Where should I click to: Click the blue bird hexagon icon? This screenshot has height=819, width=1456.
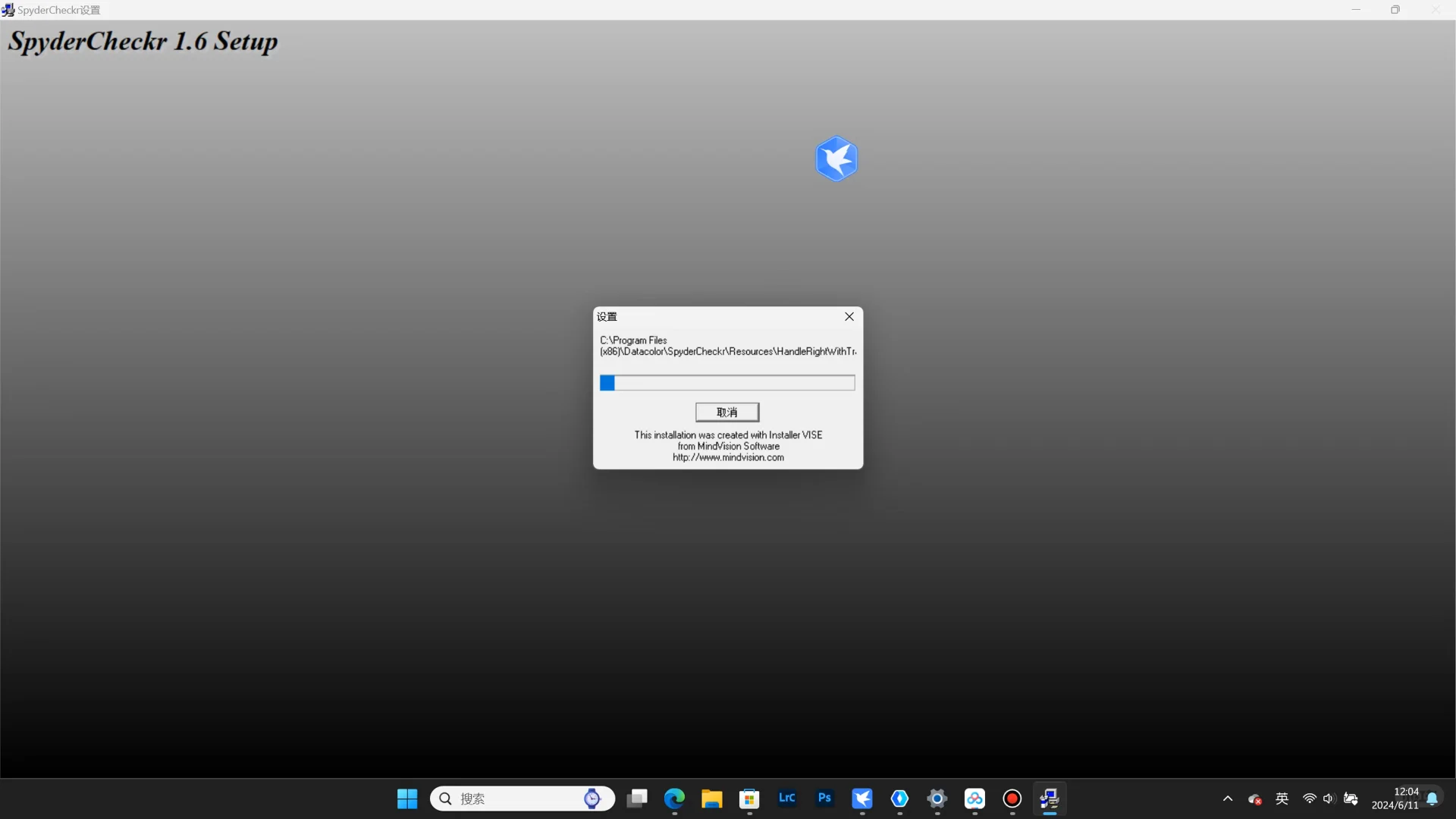tap(836, 158)
